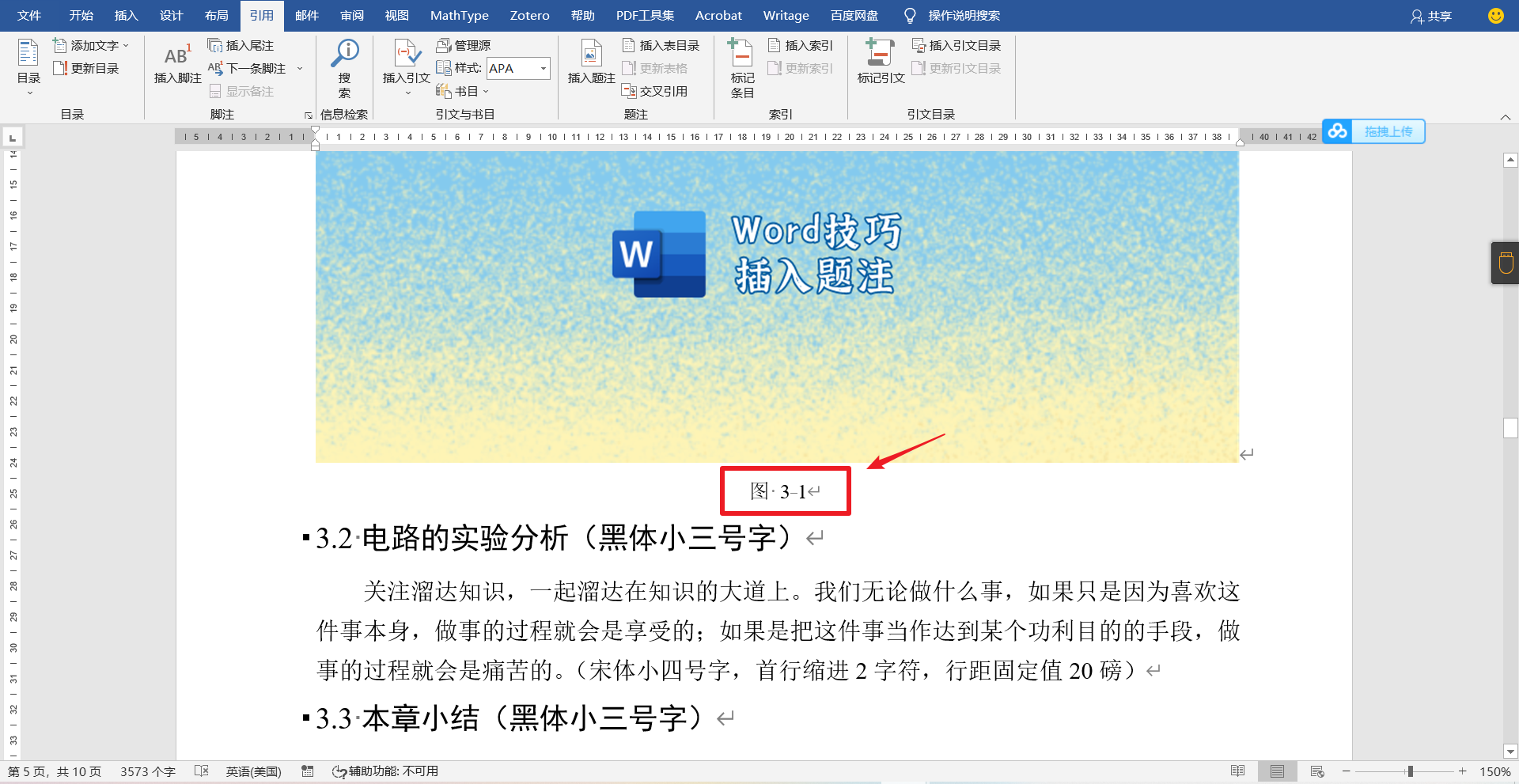Screen dimensions: 1519x784
Task: Click 交叉引用 button
Action: pyautogui.click(x=655, y=92)
